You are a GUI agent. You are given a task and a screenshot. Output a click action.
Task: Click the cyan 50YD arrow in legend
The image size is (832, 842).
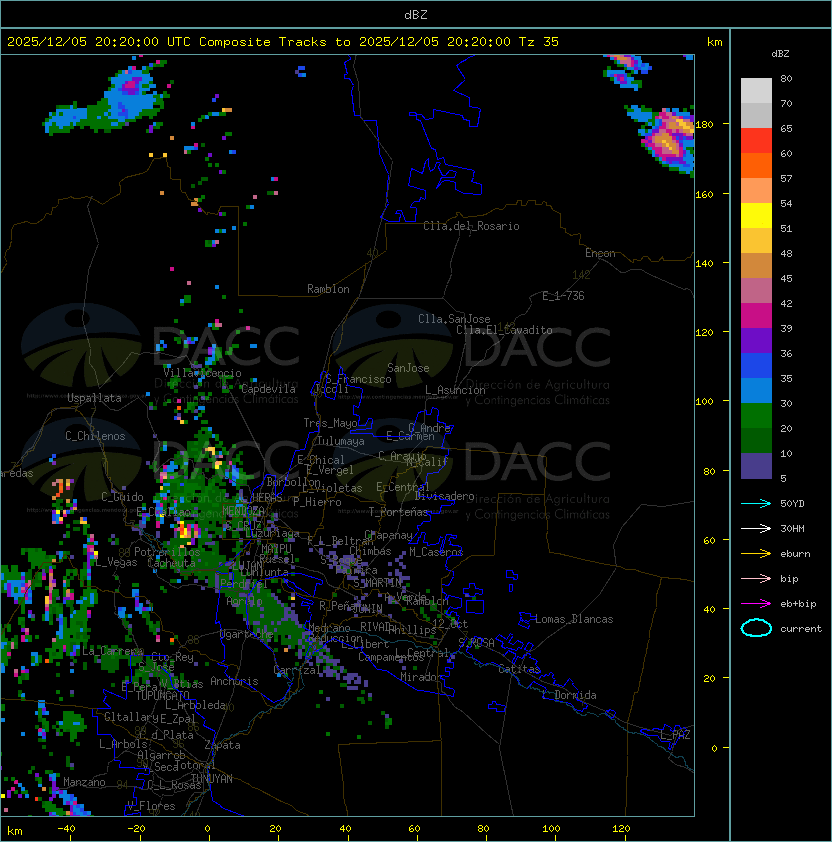point(756,504)
